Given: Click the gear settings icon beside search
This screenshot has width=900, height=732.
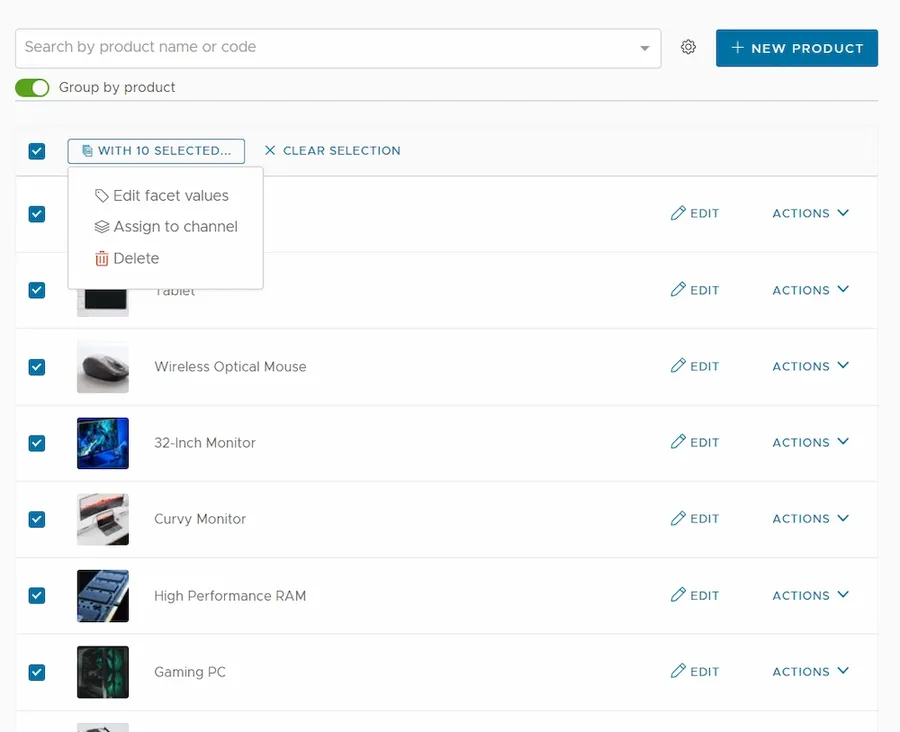Looking at the screenshot, I should (688, 47).
